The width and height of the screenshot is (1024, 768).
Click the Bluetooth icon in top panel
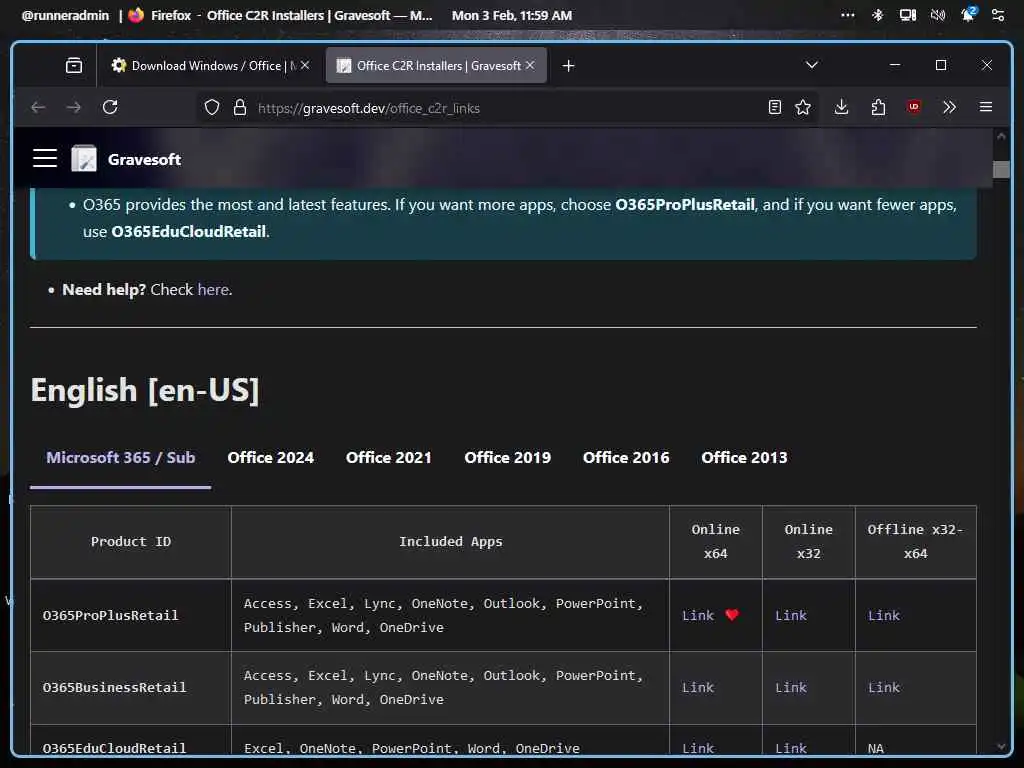(x=878, y=15)
